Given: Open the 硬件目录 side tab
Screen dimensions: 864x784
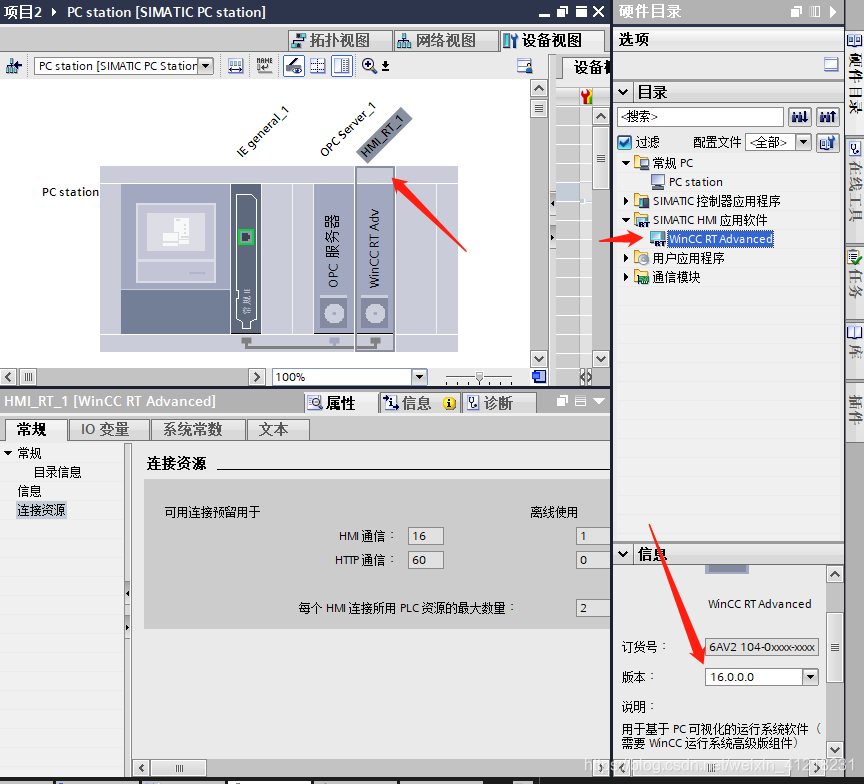Looking at the screenshot, I should [854, 73].
